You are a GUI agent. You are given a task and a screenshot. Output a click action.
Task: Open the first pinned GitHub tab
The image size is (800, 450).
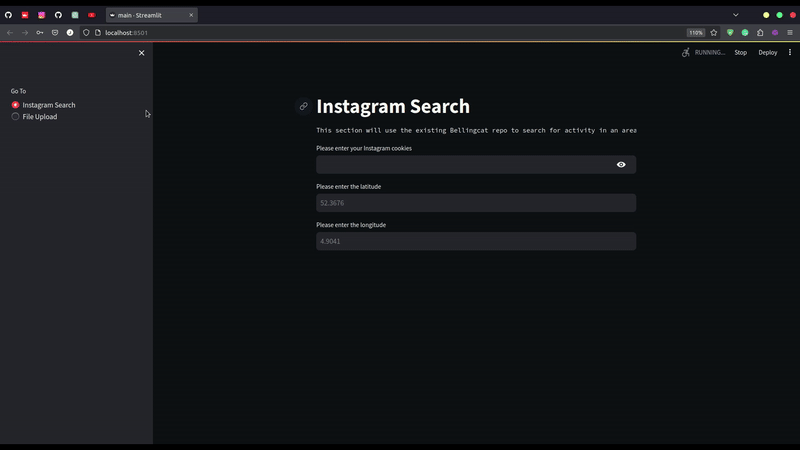[x=8, y=15]
